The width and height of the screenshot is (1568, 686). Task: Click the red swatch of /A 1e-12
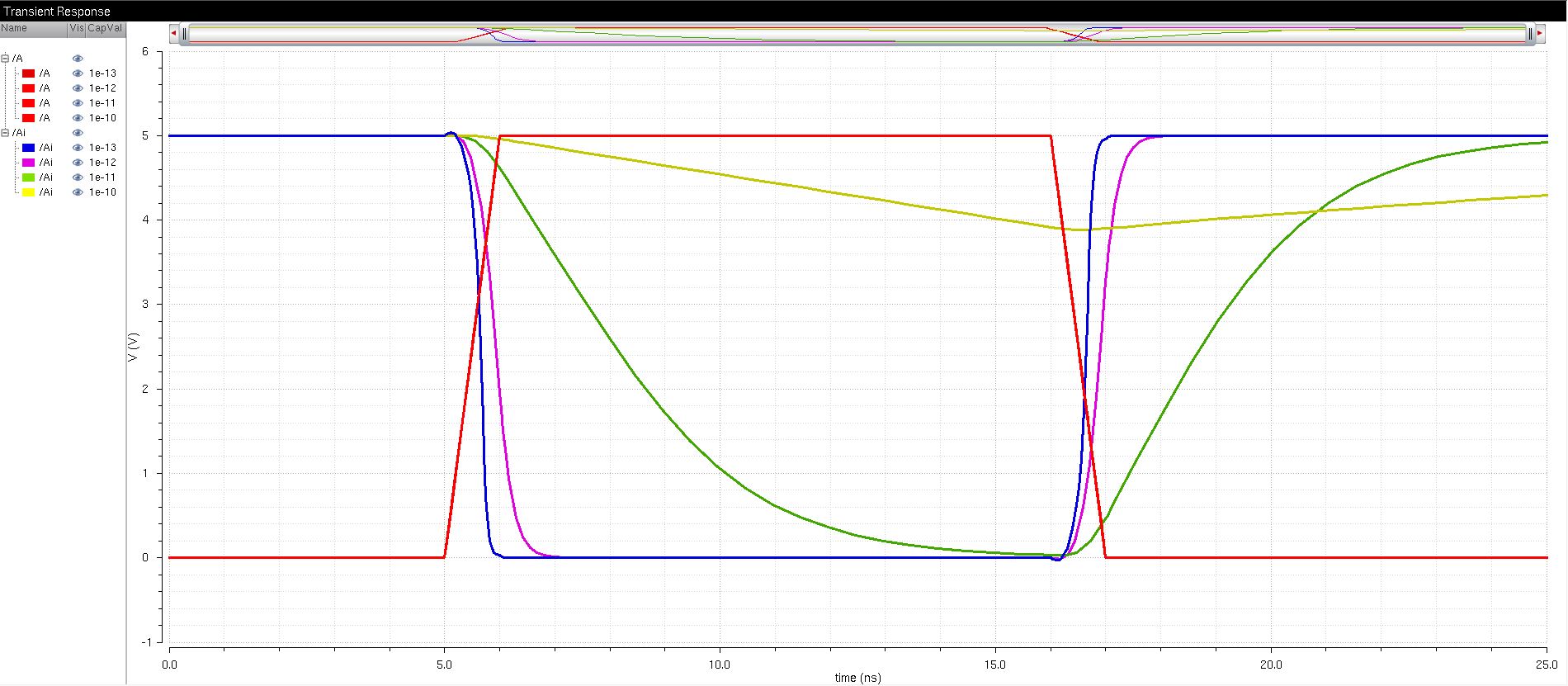(28, 88)
